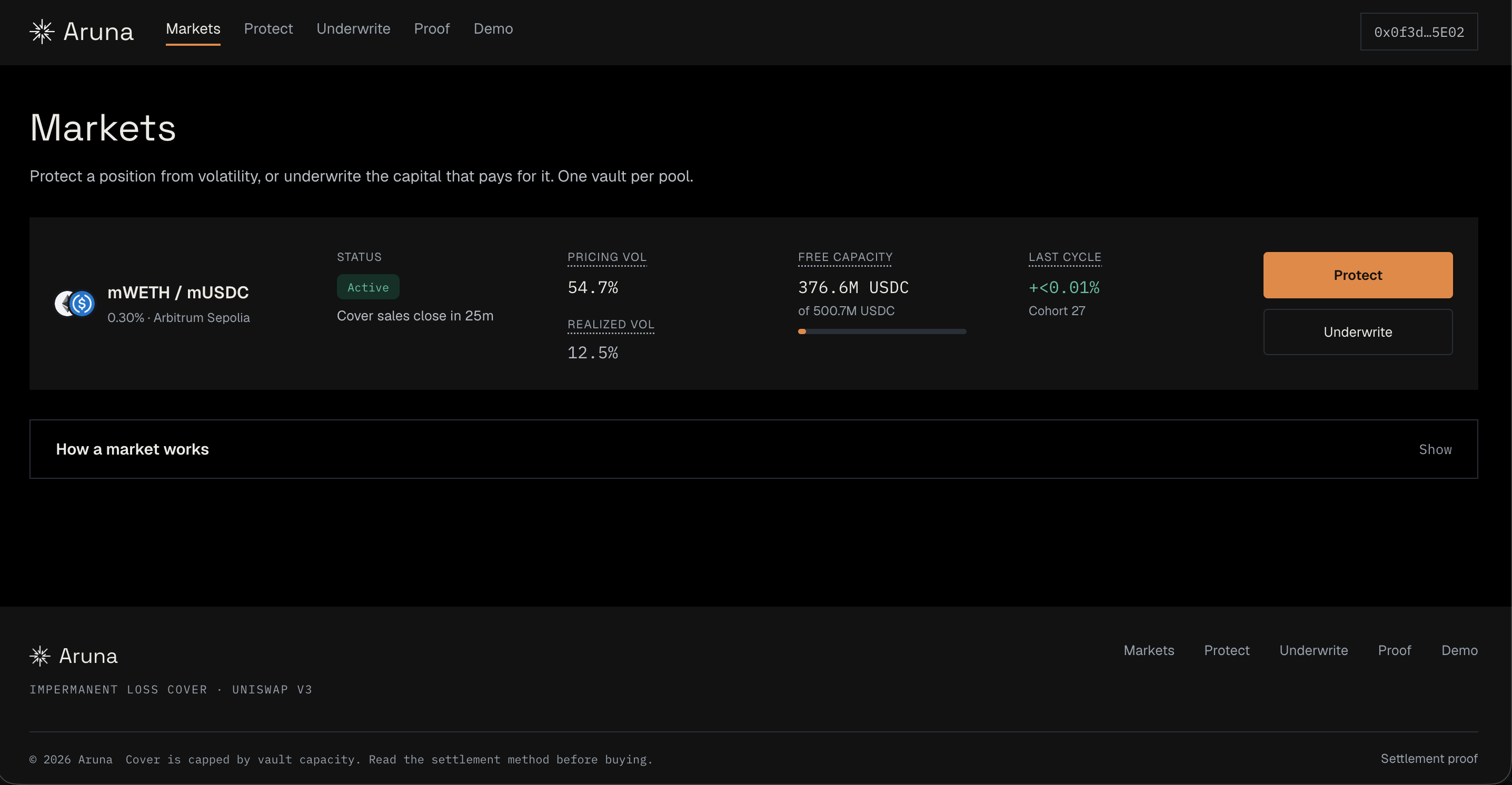The width and height of the screenshot is (1512, 785).
Task: Click Cover sales close in 25m text
Action: (x=415, y=316)
